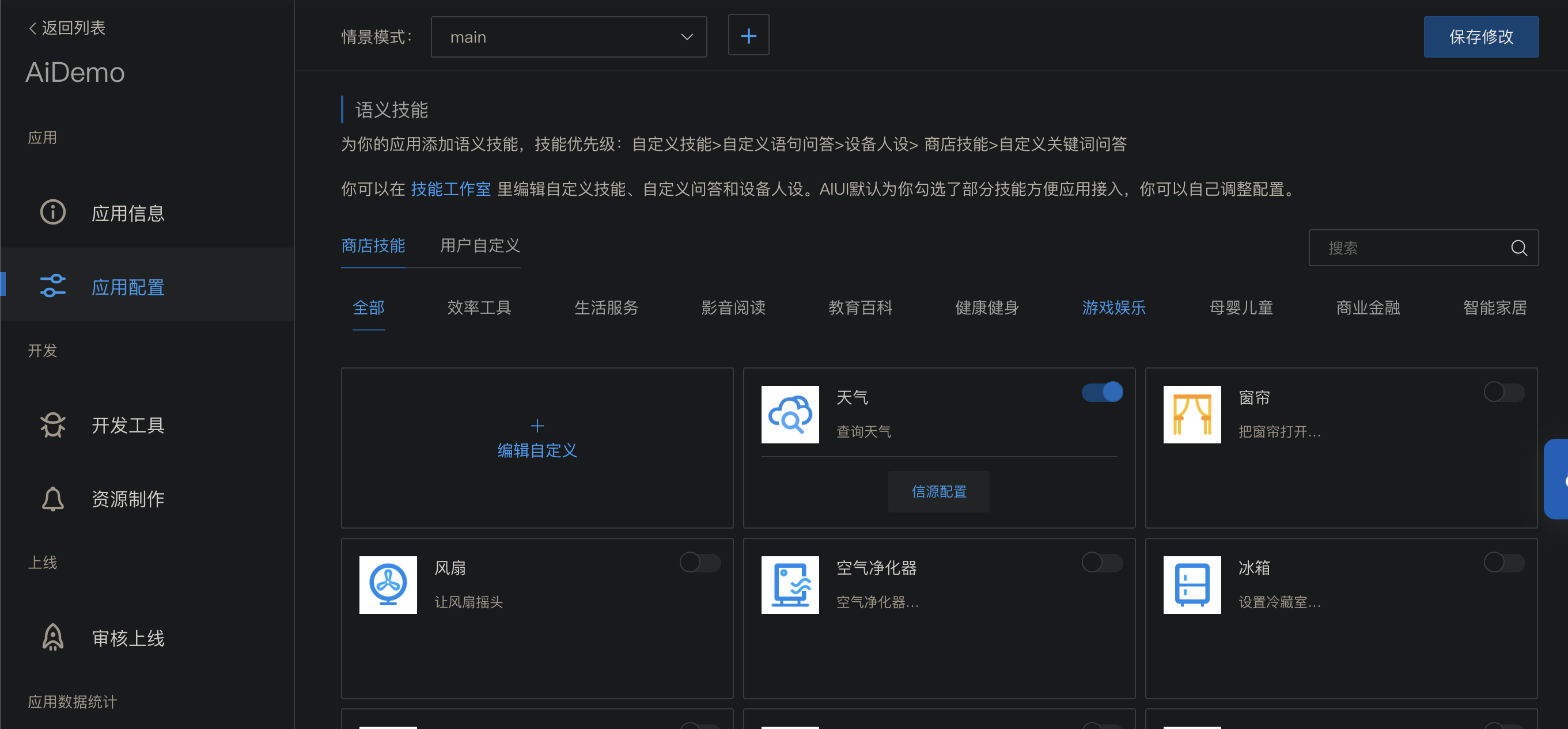Image resolution: width=1568 pixels, height=729 pixels.
Task: Click the search magnifier icon
Action: point(1518,248)
